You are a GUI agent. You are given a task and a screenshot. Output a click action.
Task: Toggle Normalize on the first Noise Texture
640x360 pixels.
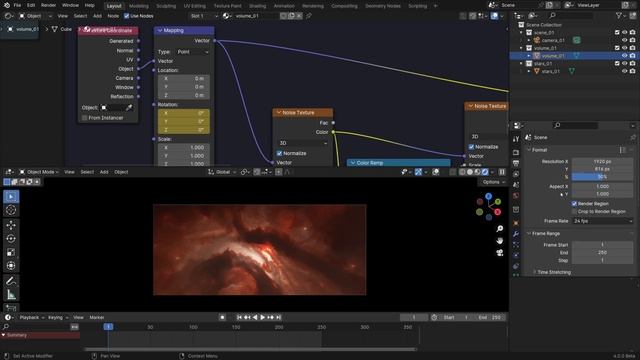(280, 153)
